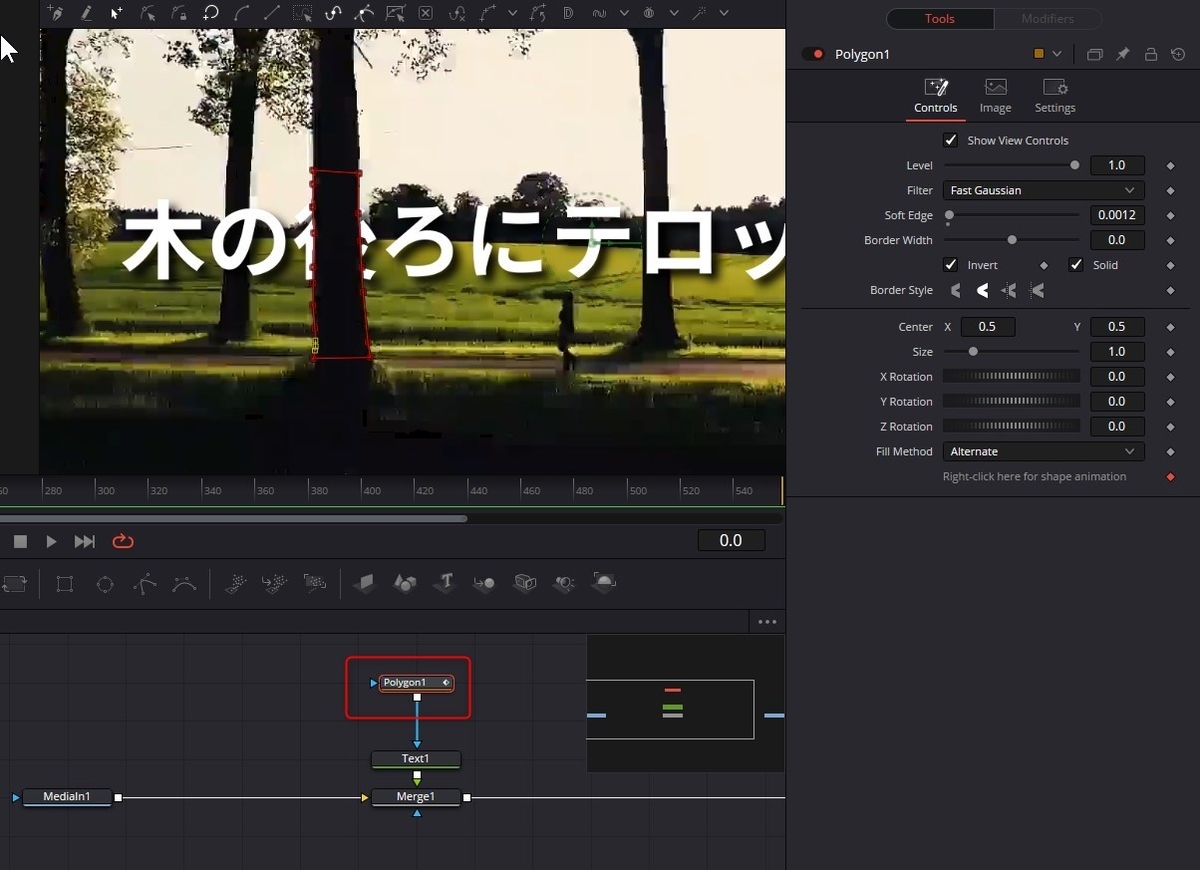Open the node editor three-dot options menu

pyautogui.click(x=767, y=622)
